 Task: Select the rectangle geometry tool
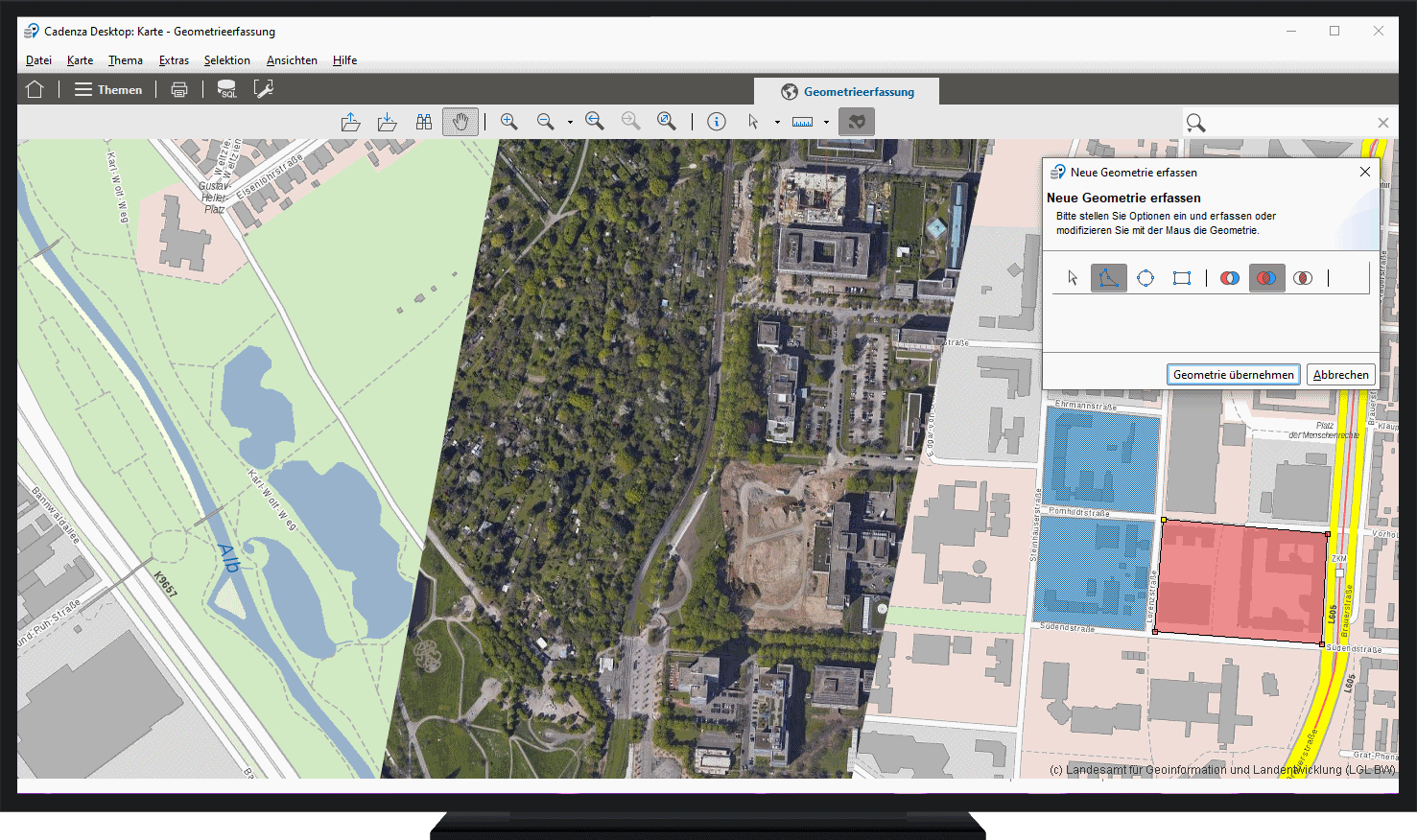click(x=1182, y=278)
